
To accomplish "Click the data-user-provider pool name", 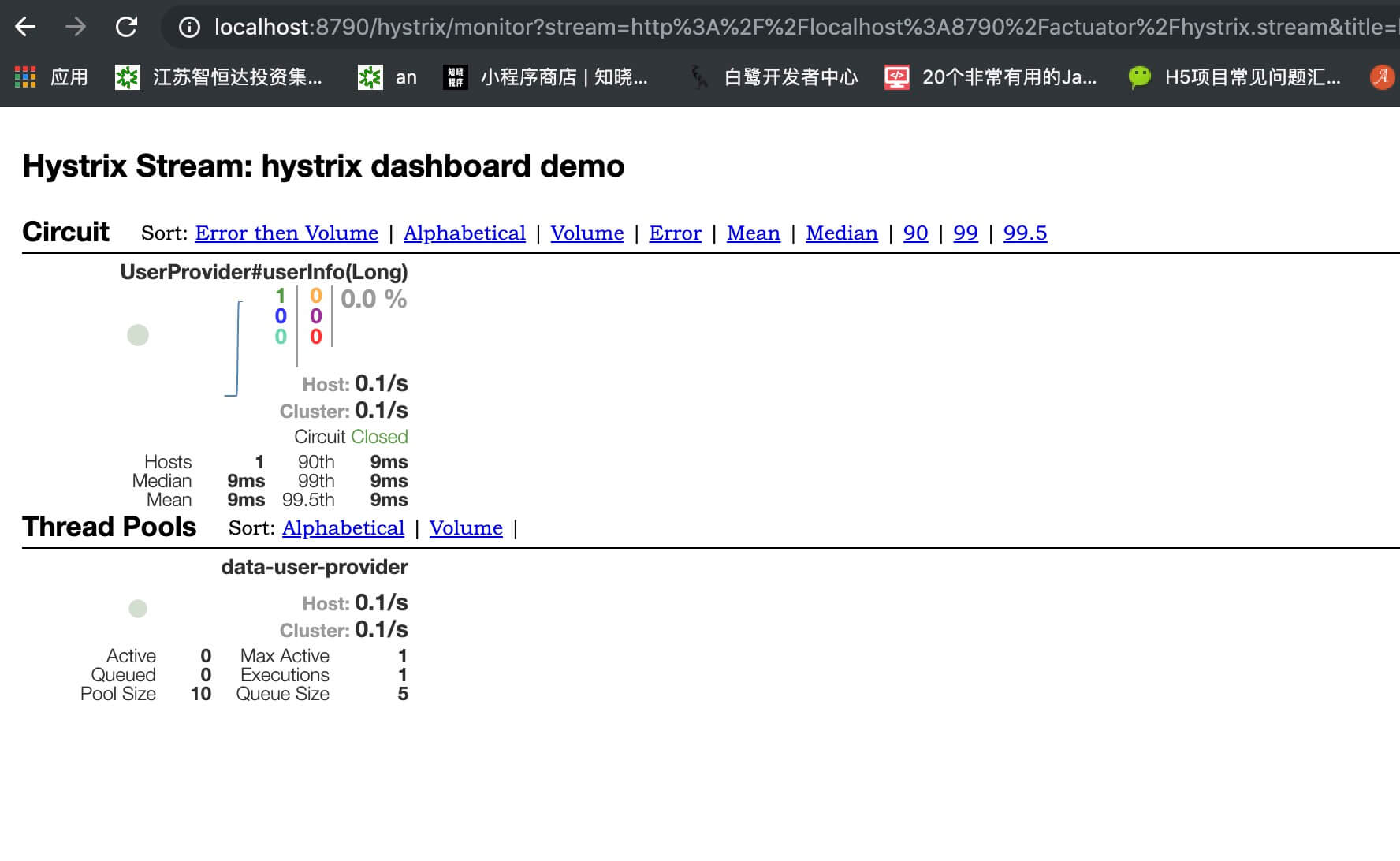I will (x=315, y=567).
